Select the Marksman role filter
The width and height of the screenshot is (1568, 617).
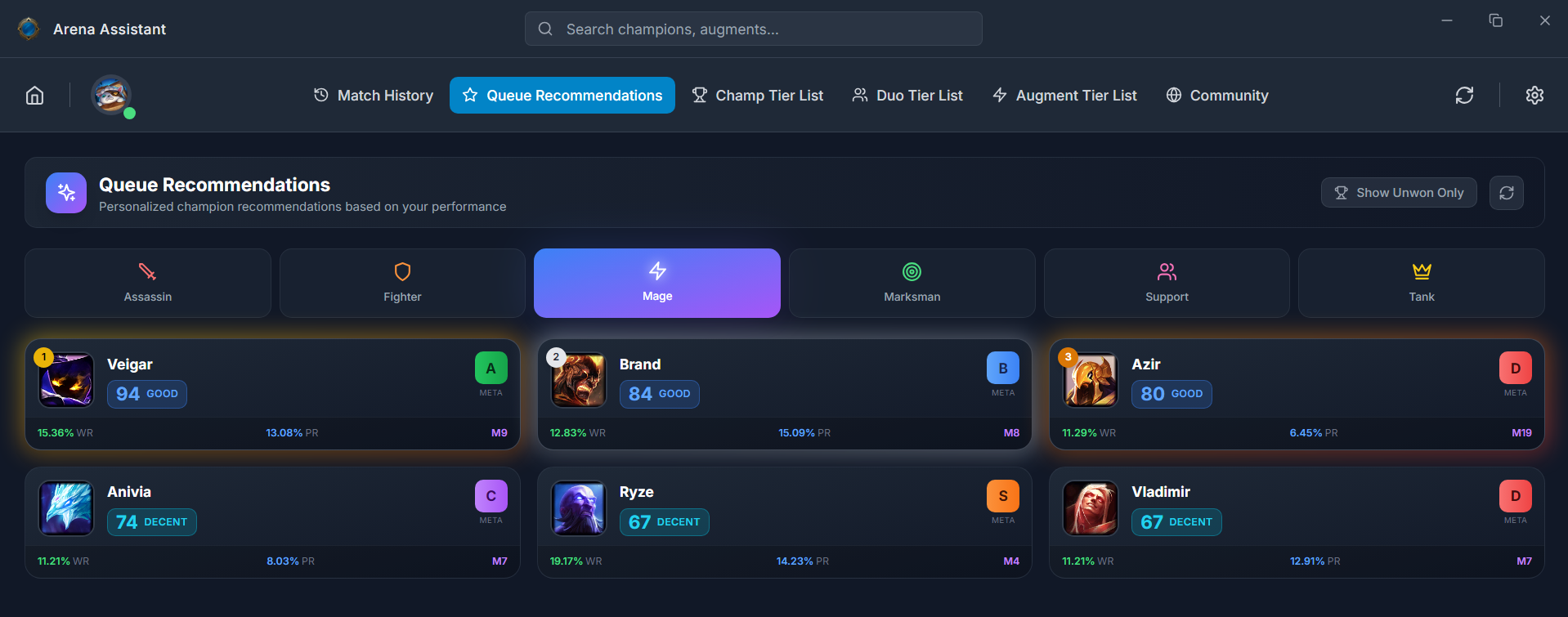[912, 283]
